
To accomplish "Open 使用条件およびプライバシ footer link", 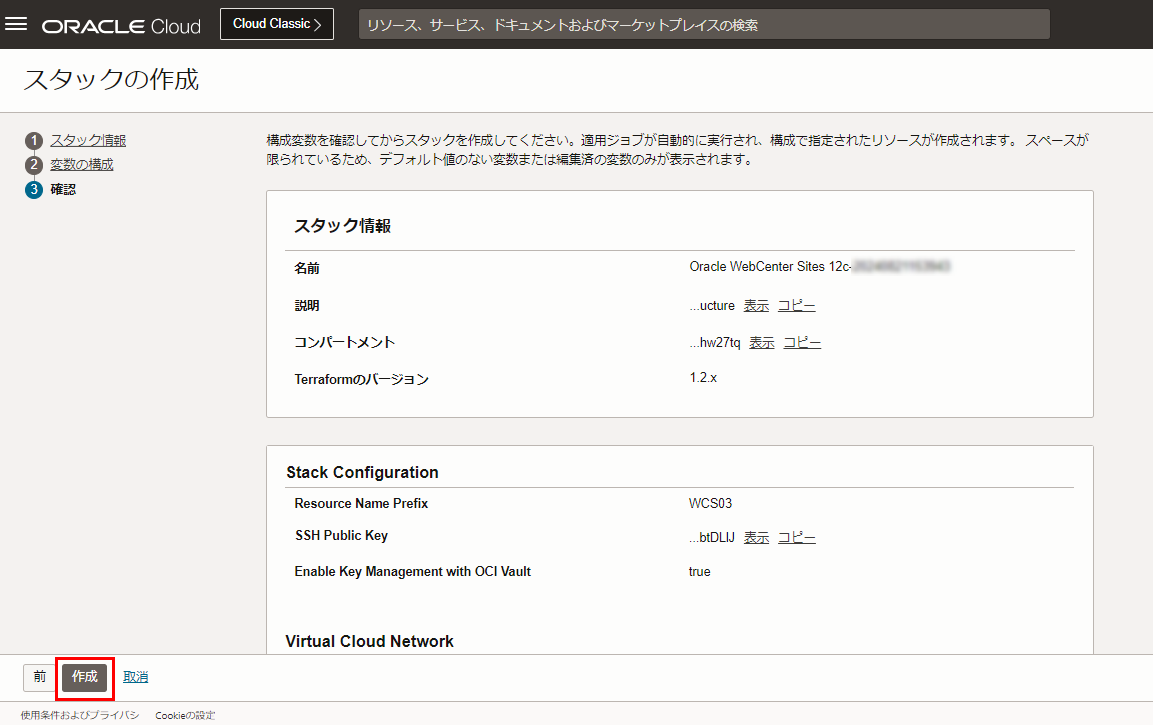I will click(79, 715).
